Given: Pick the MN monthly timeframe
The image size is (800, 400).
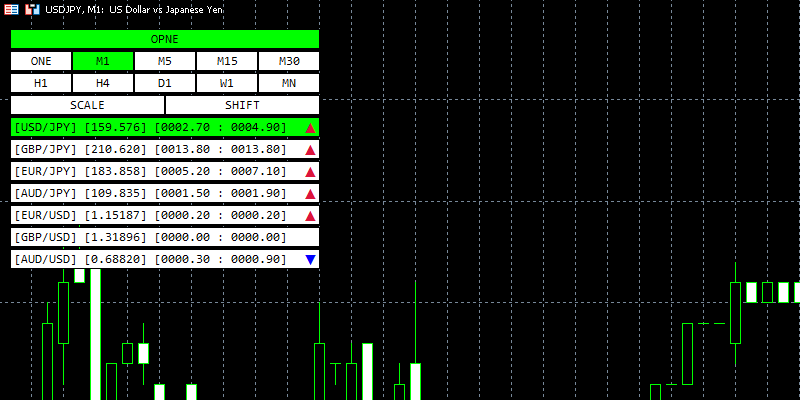Looking at the screenshot, I should pos(288,83).
